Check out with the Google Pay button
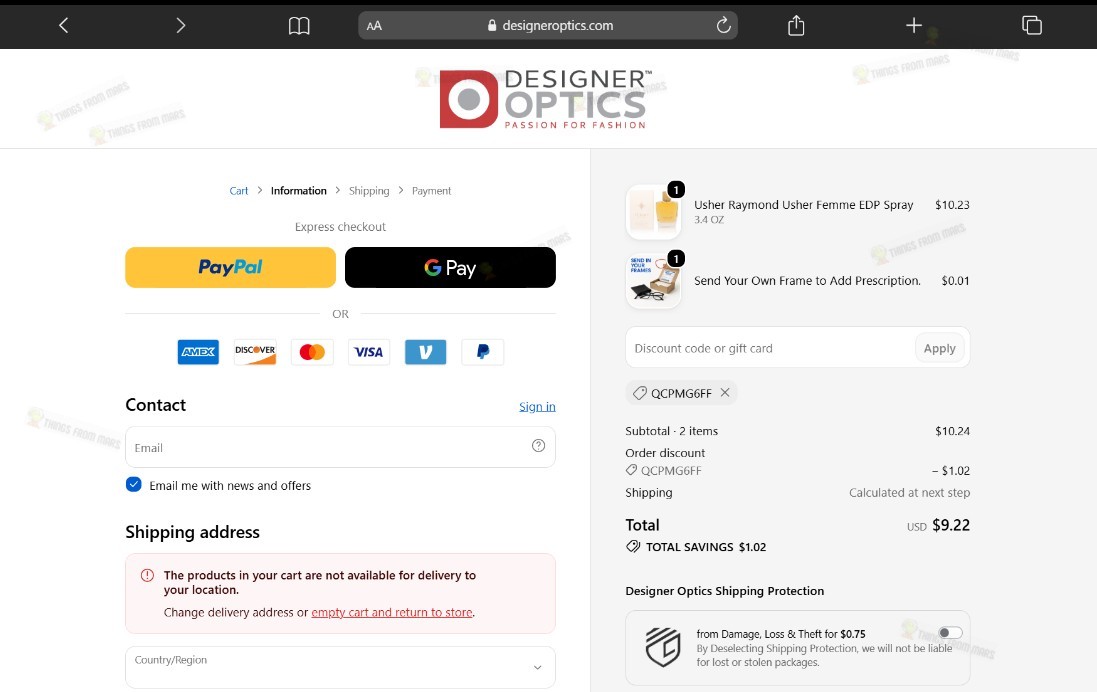Screen dimensions: 1097x692 pos(450,267)
